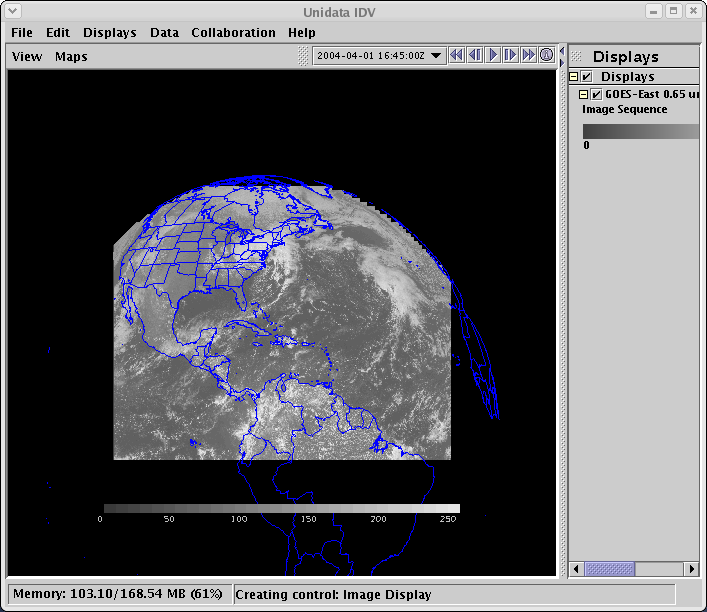
Task: Open the Displays menu in menu bar
Action: [x=109, y=32]
